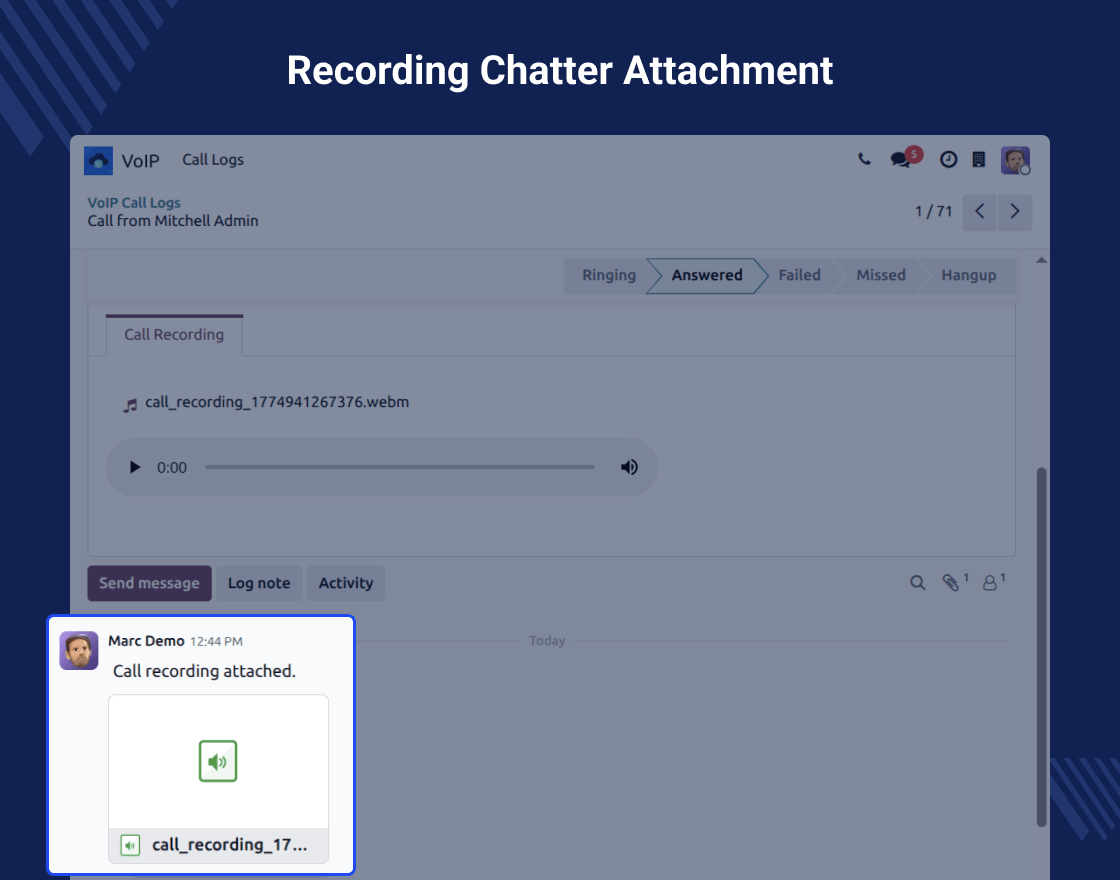Click the VoIP Call Logs breadcrumb link
Screen dimensions: 1120x880
[x=134, y=203]
